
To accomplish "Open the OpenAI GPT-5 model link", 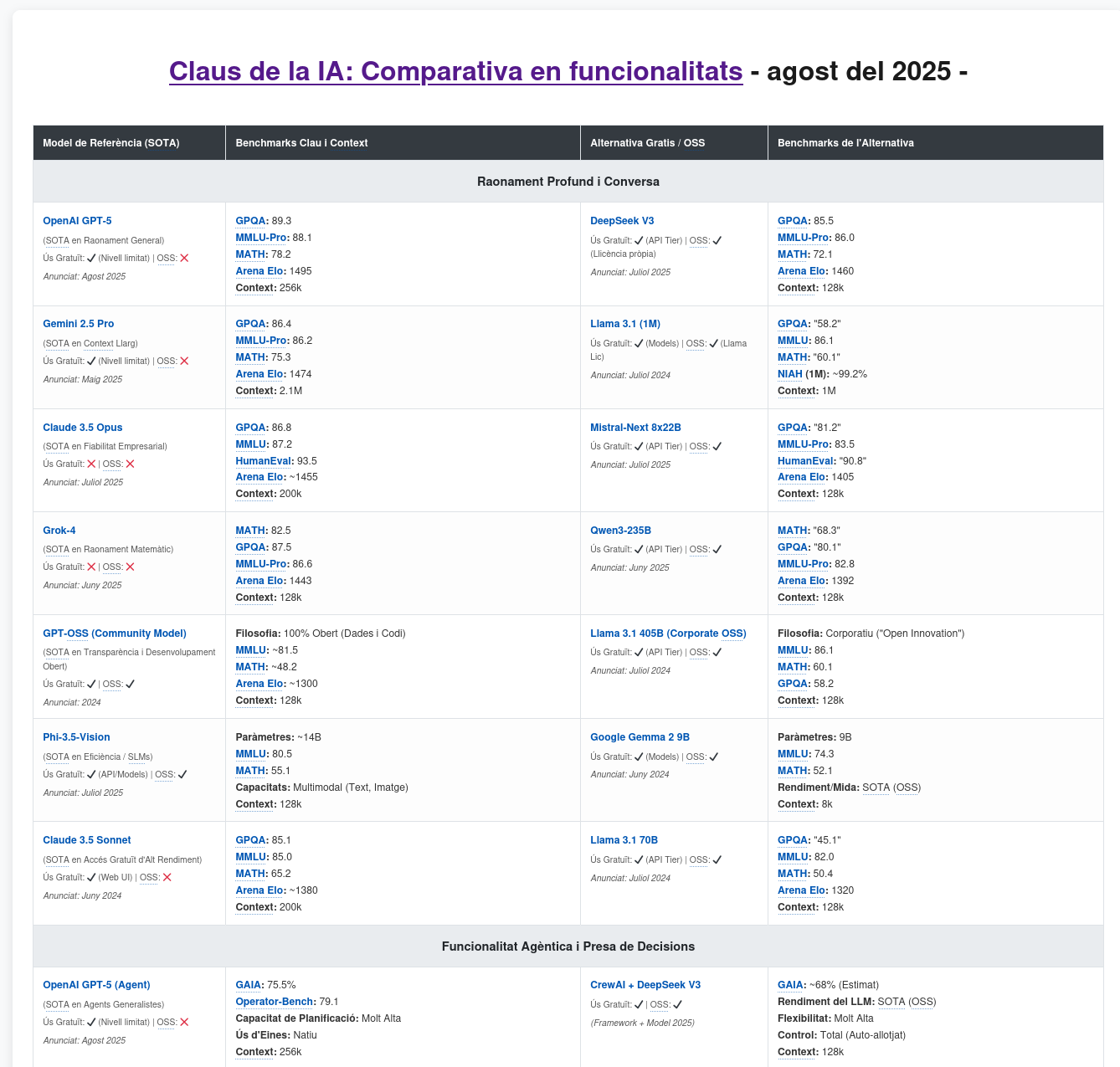I will pos(77,221).
